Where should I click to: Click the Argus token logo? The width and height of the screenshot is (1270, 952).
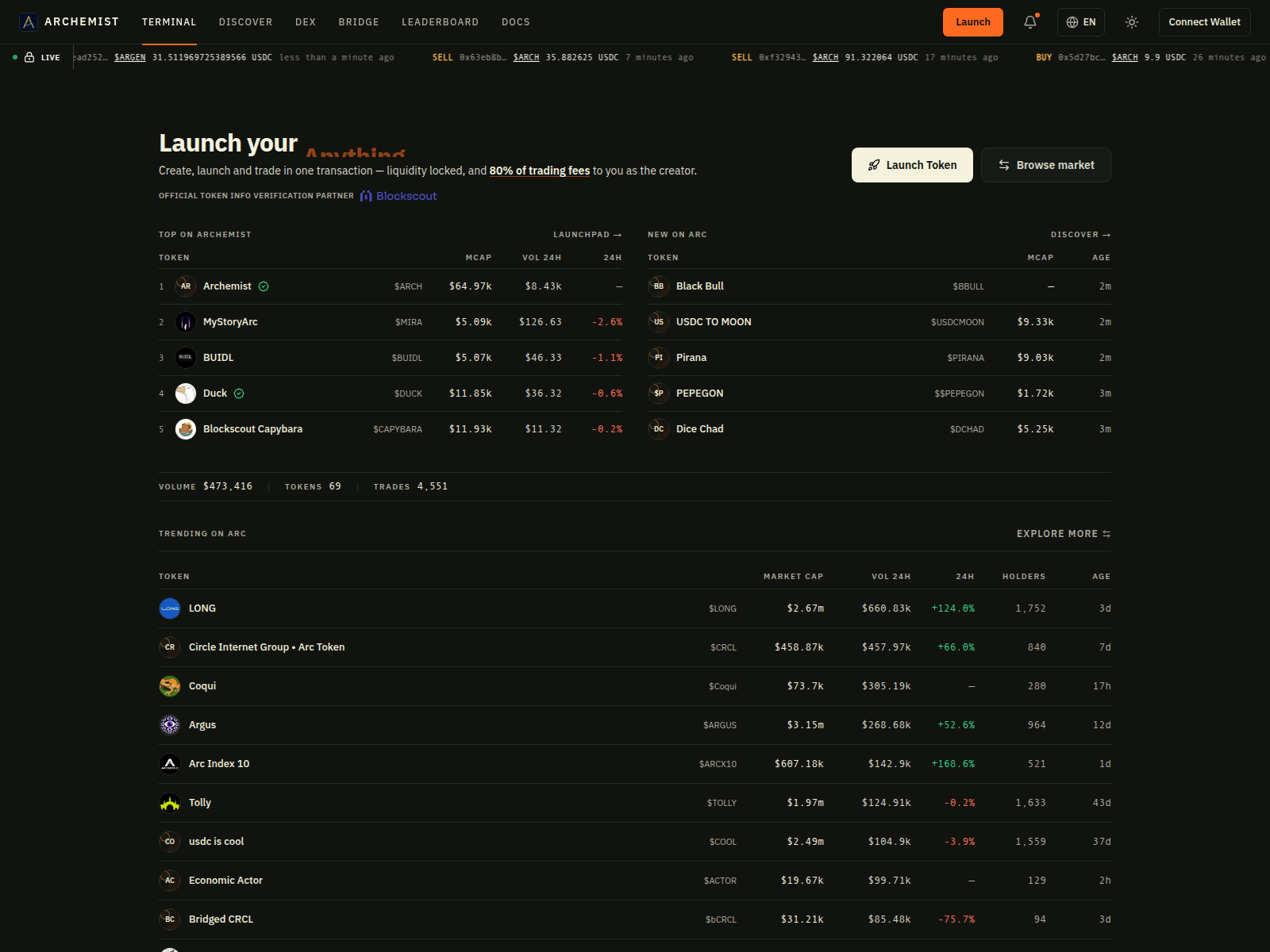(170, 725)
